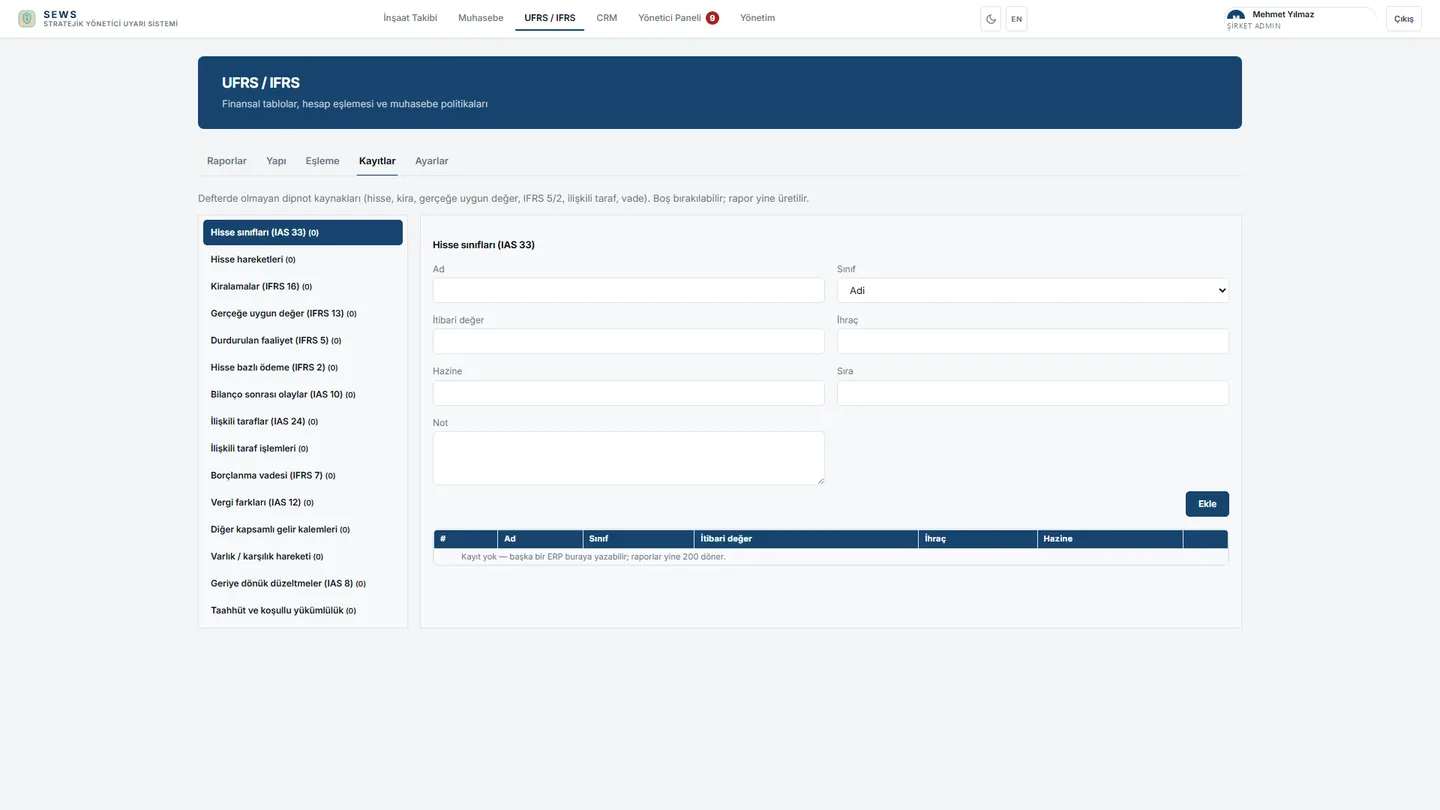Select Geriye dönük düzeltmeler (IAS 8)
Viewport: 1440px width, 810px height.
[303, 584]
